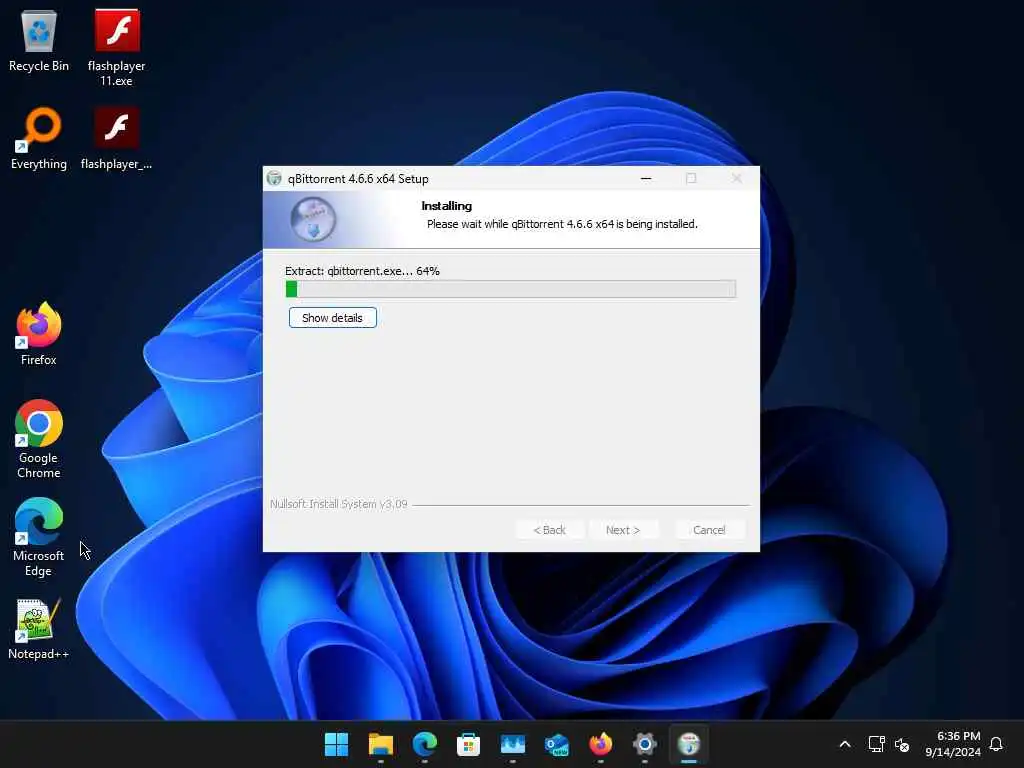The width and height of the screenshot is (1024, 768).
Task: Click the Show details button
Action: point(332,318)
